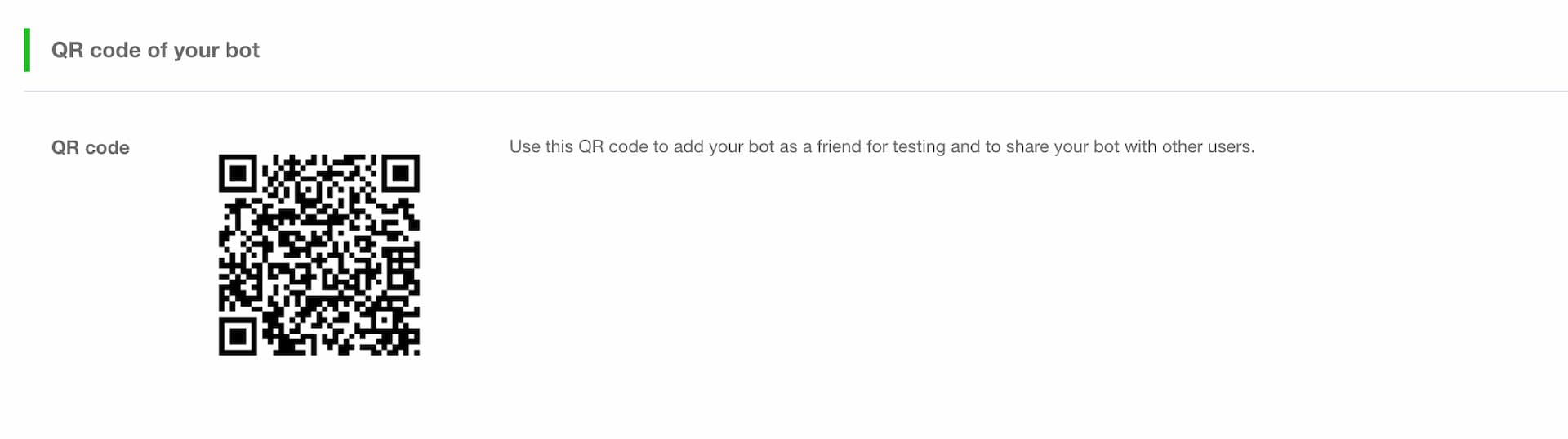Click the bot's QR code image

tap(319, 255)
